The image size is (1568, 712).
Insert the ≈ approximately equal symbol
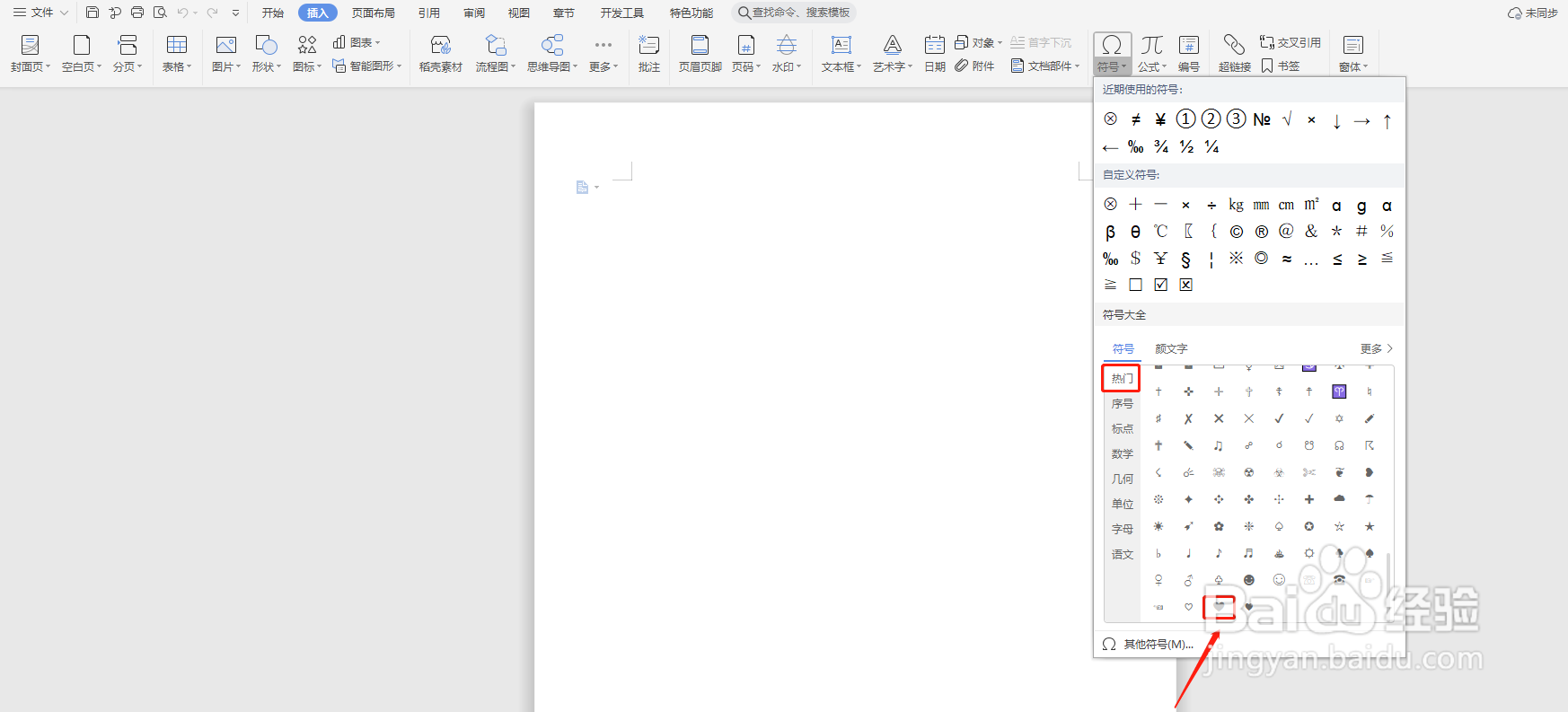(1286, 259)
